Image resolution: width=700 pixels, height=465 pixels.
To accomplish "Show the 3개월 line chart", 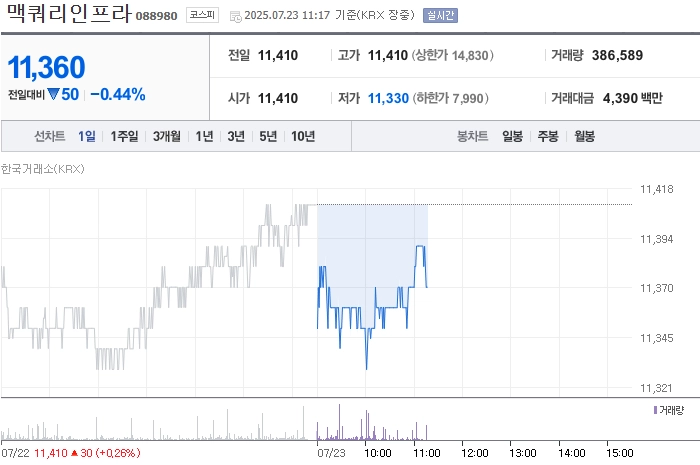I will click(167, 136).
